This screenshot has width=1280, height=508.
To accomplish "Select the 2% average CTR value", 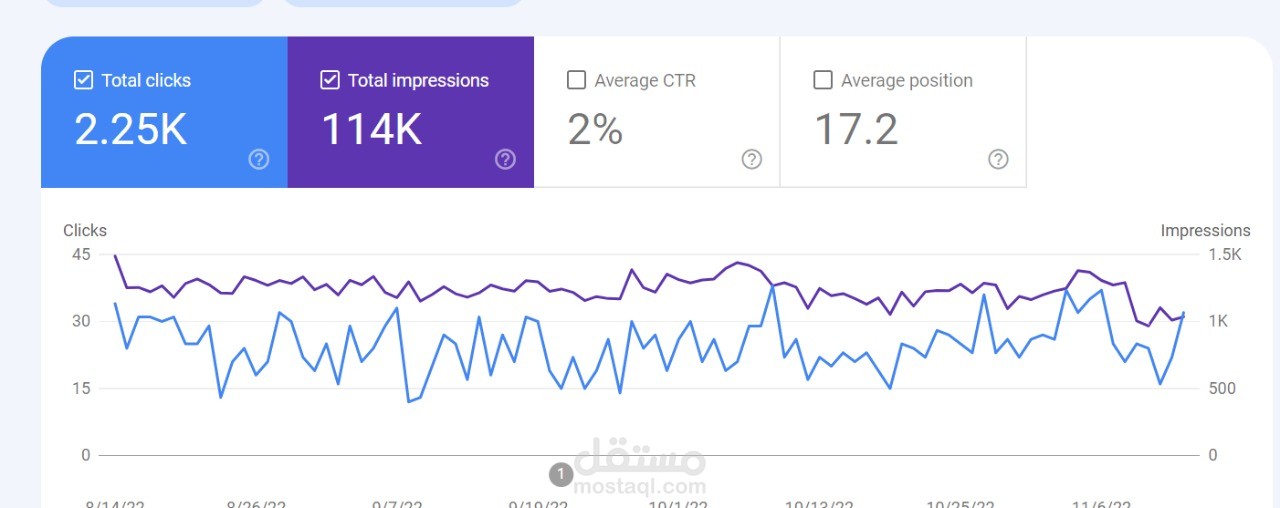I will [x=595, y=130].
